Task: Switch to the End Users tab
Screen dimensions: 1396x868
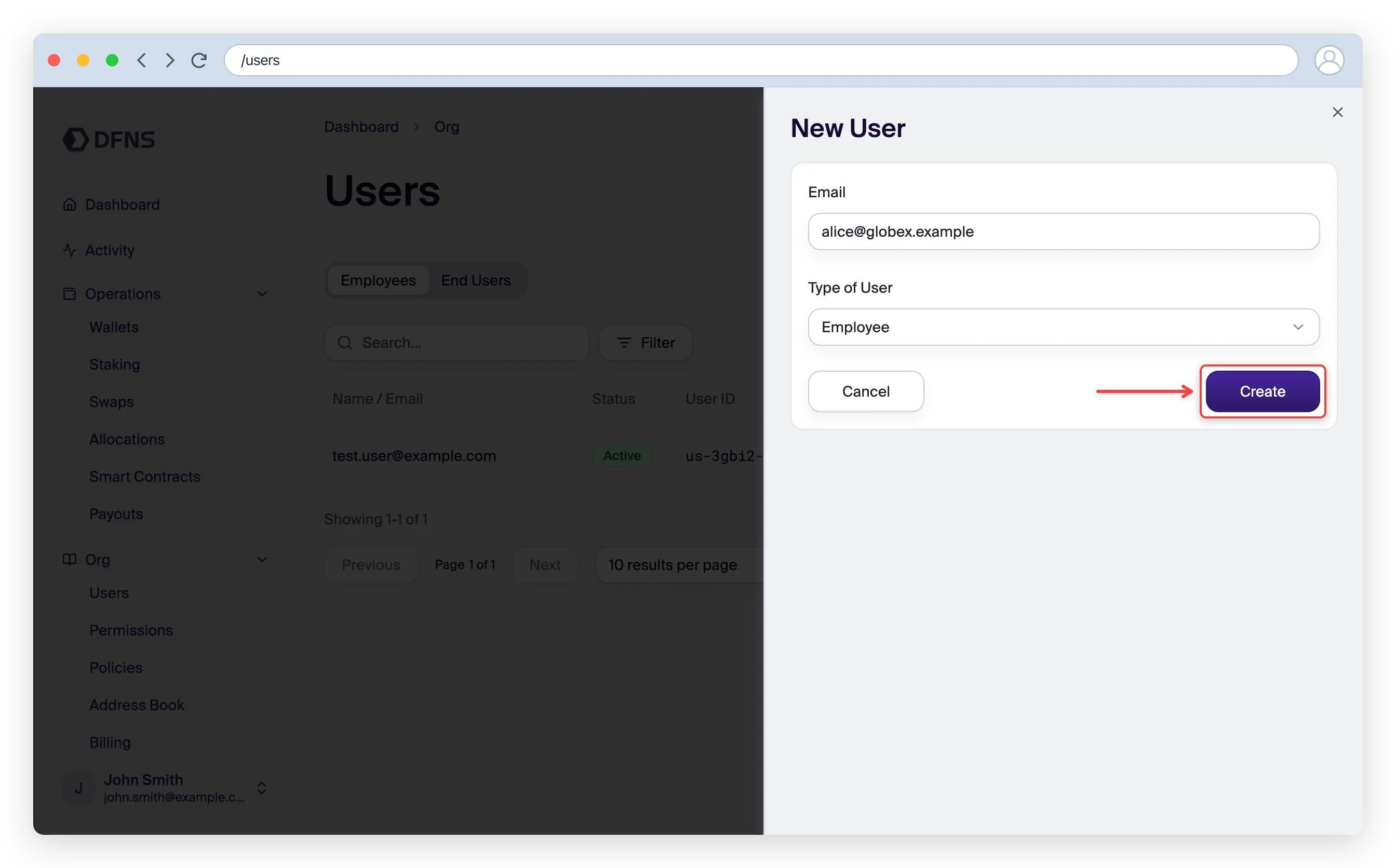Action: 476,280
